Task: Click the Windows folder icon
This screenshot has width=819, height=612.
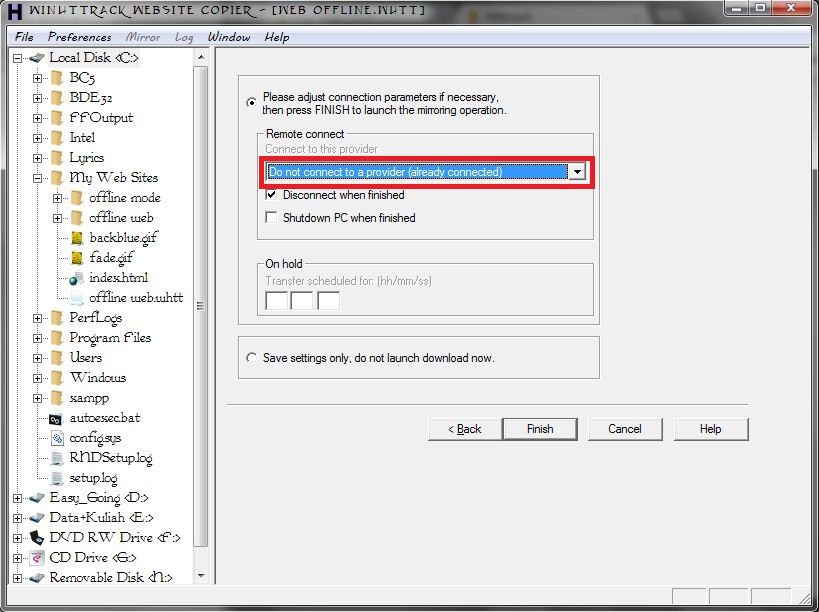Action: [57, 378]
